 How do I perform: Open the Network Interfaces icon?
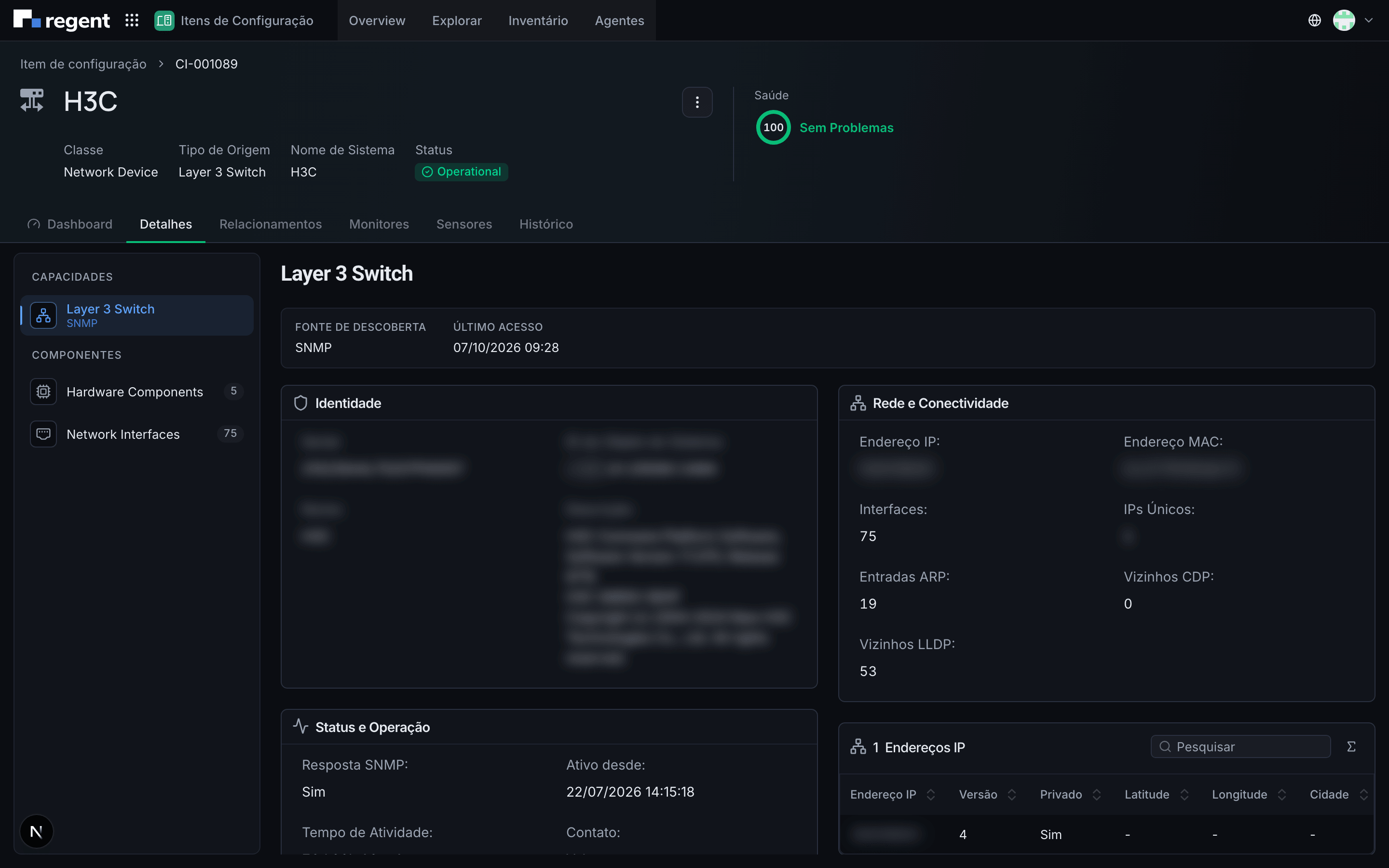[43, 434]
